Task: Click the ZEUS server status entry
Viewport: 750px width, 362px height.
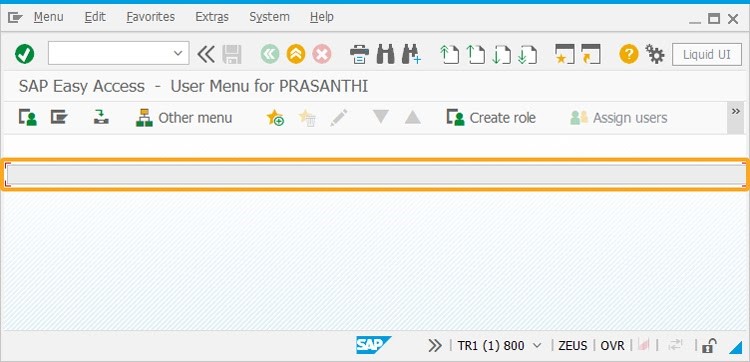Action: coord(573,345)
